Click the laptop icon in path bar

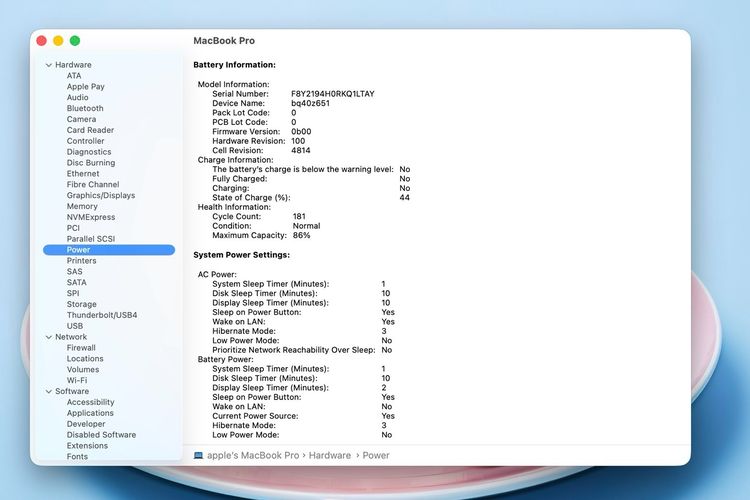click(198, 456)
